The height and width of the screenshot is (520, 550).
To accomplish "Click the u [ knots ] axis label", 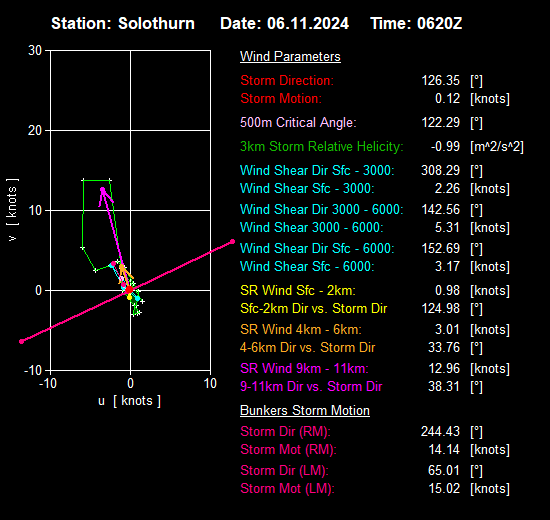I will coord(129,401).
